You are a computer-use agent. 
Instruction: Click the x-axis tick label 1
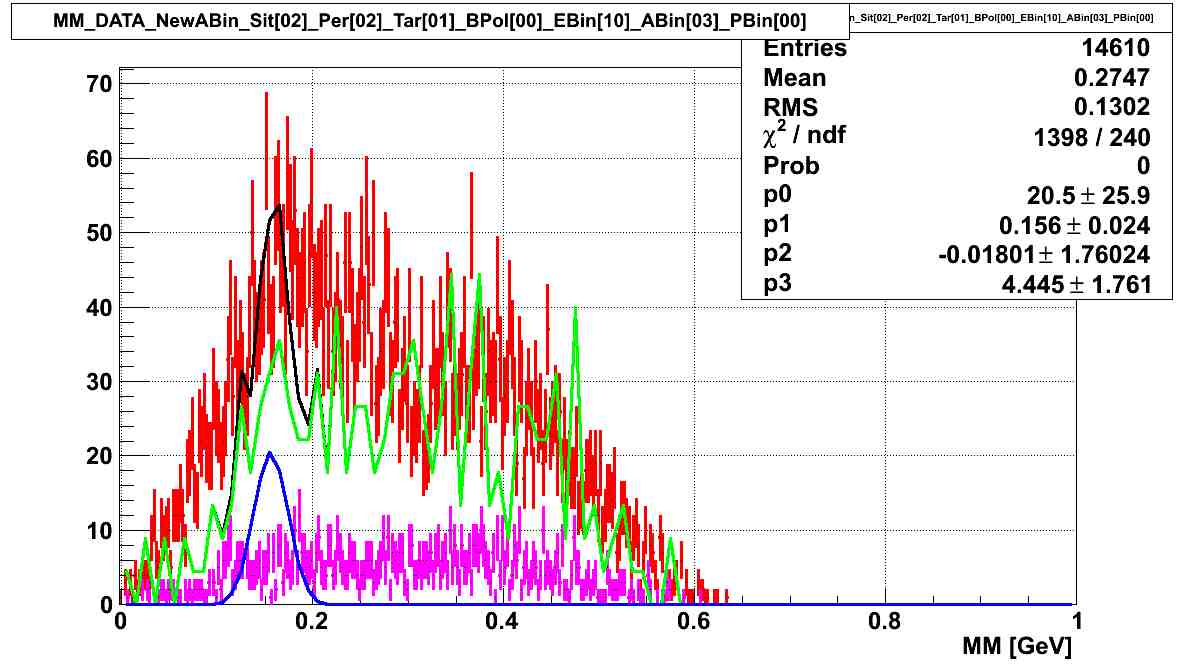[x=1076, y=619]
